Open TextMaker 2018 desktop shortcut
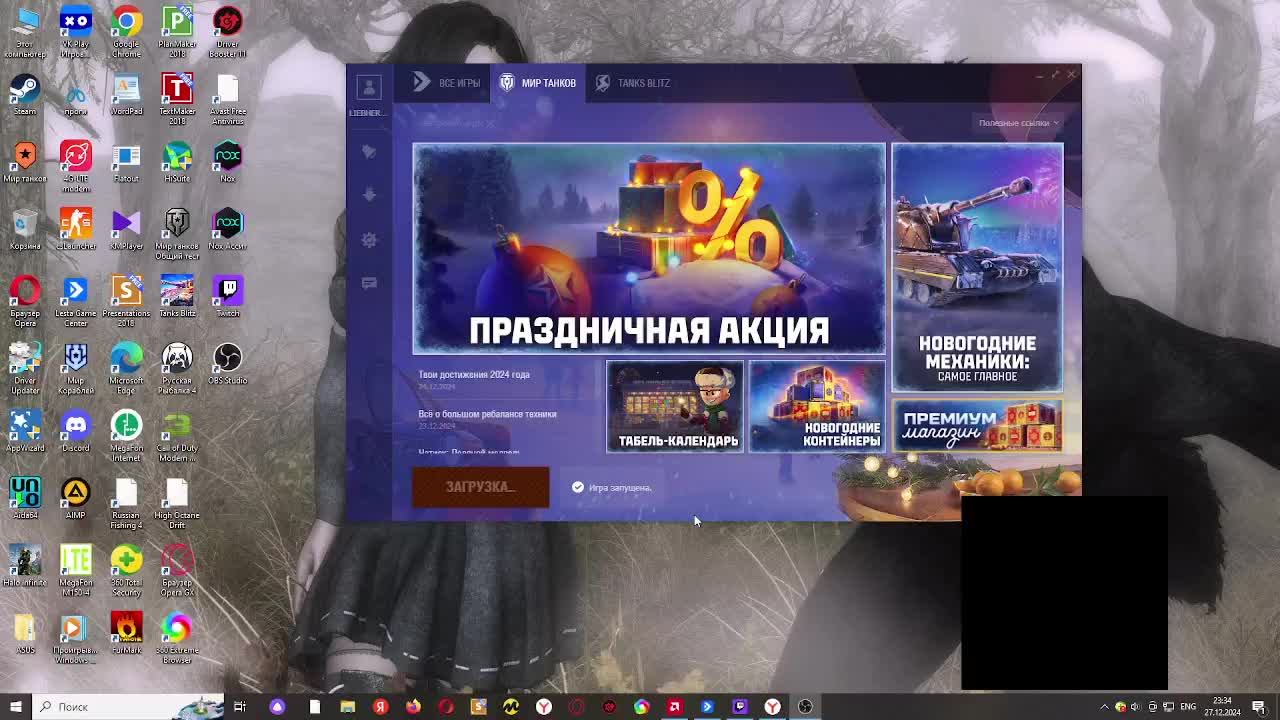This screenshot has height=720, width=1280. point(177,100)
